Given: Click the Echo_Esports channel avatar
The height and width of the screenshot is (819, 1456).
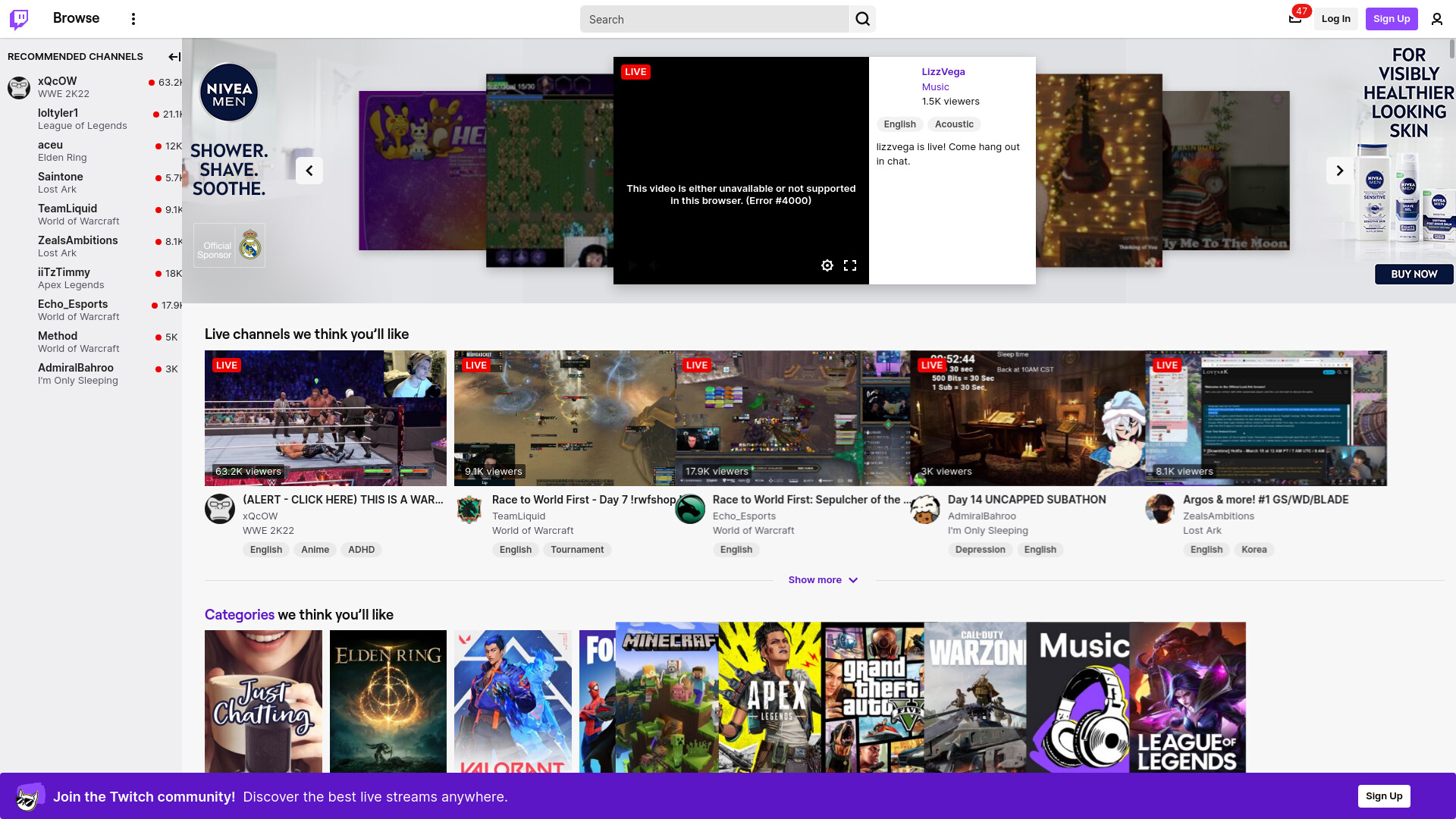Looking at the screenshot, I should tap(690, 509).
